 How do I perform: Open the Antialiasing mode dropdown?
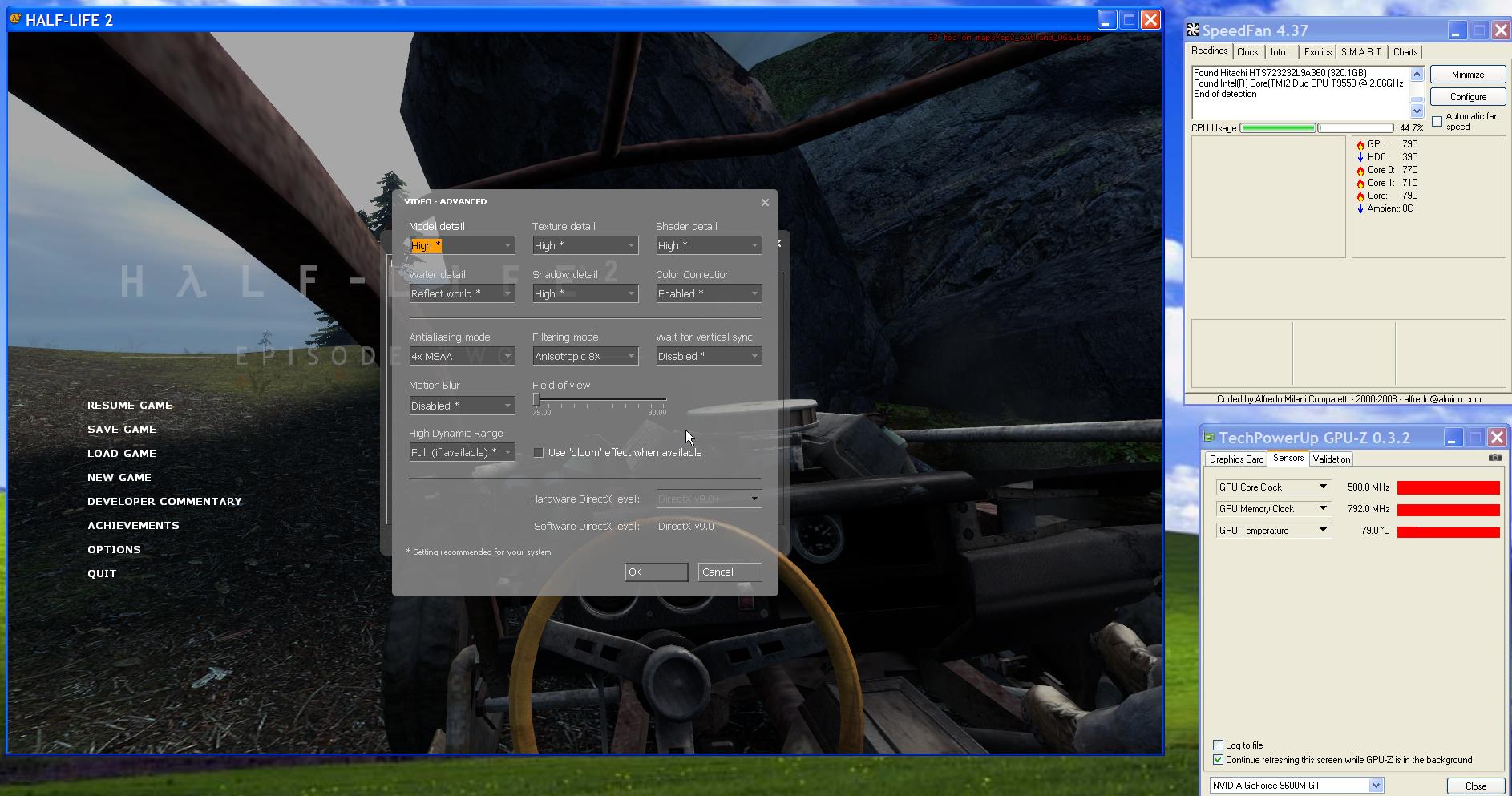pyautogui.click(x=462, y=356)
